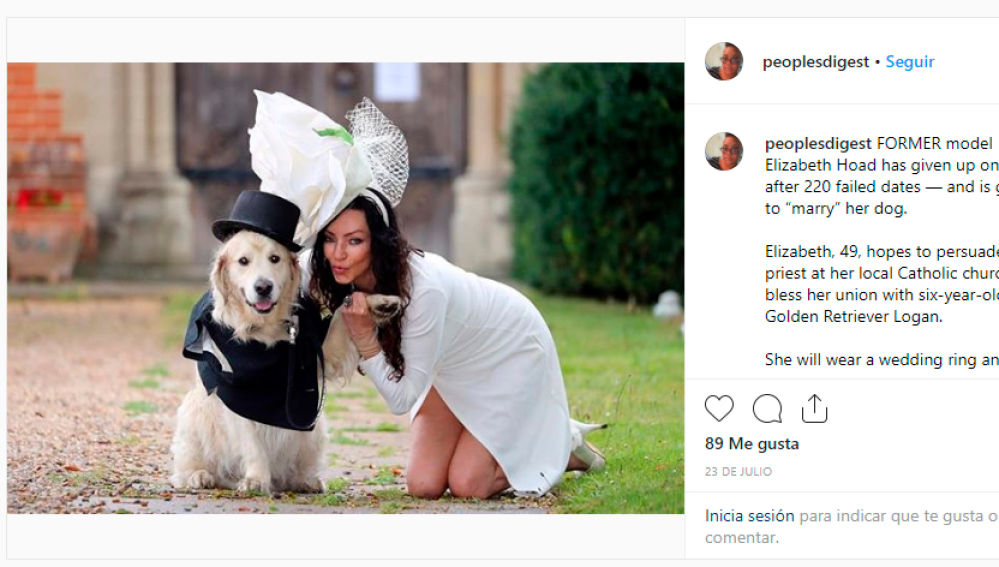The image size is (999, 567).
Task: Click Inicia sesión to log in
Action: point(750,515)
